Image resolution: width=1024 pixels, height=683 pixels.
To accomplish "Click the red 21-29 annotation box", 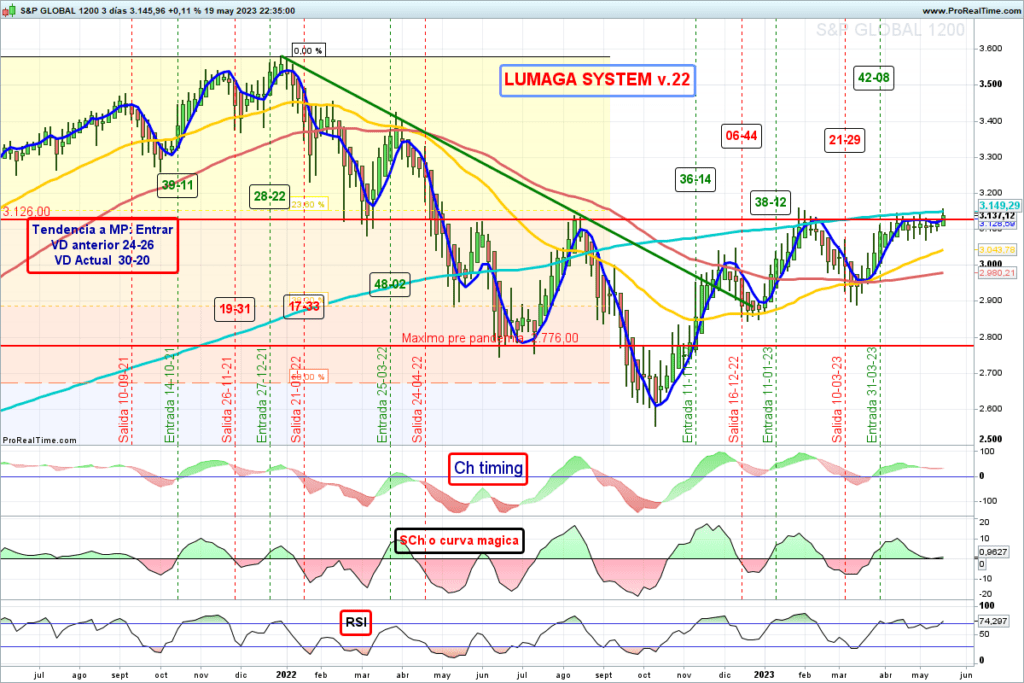I will (844, 140).
